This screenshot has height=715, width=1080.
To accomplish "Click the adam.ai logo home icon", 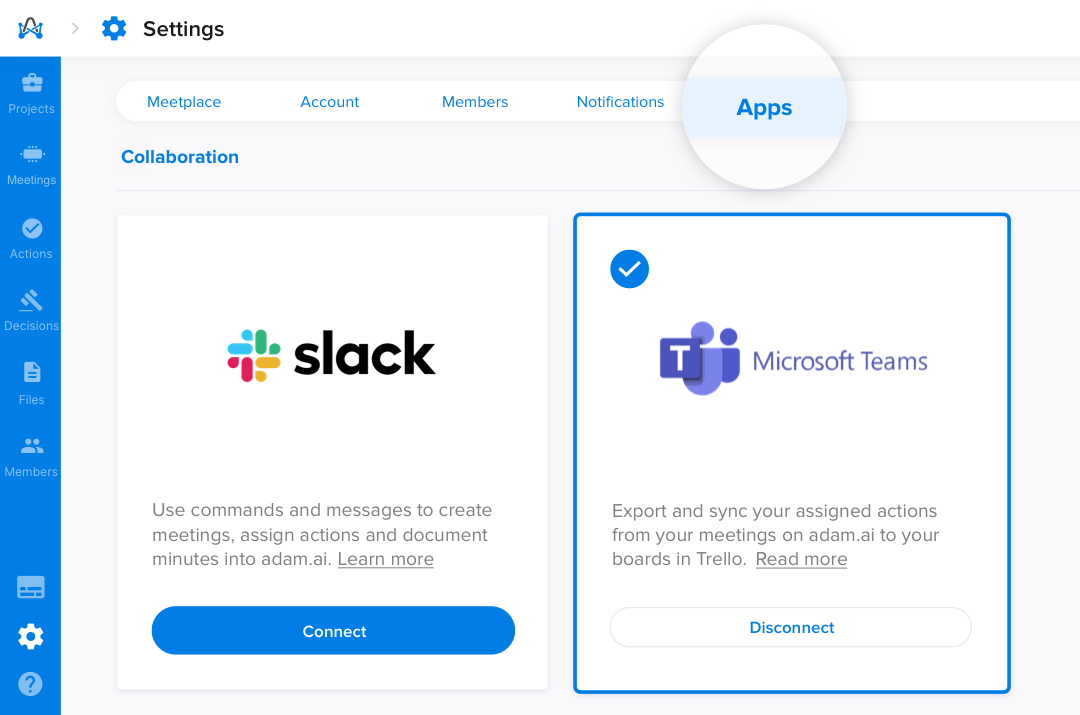I will (30, 28).
